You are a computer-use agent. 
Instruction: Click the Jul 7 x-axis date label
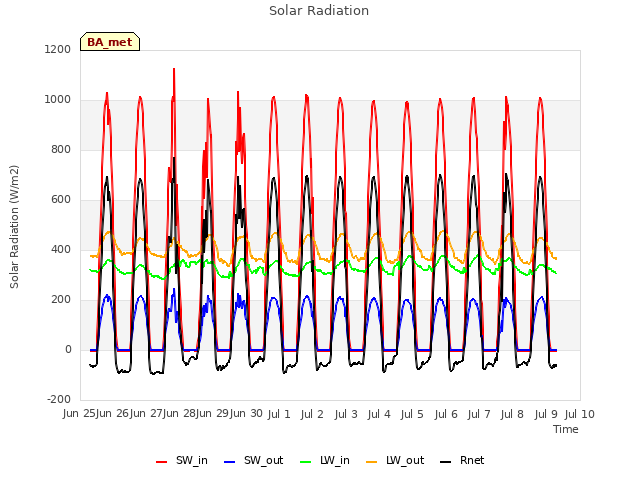tap(479, 415)
